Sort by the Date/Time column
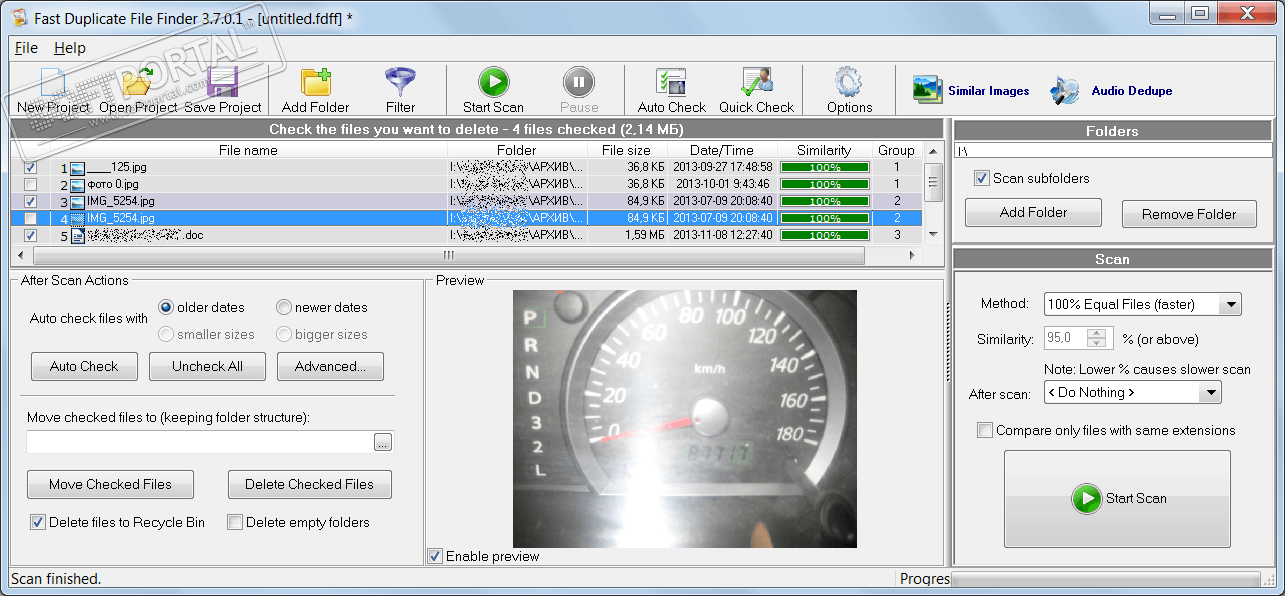The height and width of the screenshot is (596, 1285). coord(721,150)
